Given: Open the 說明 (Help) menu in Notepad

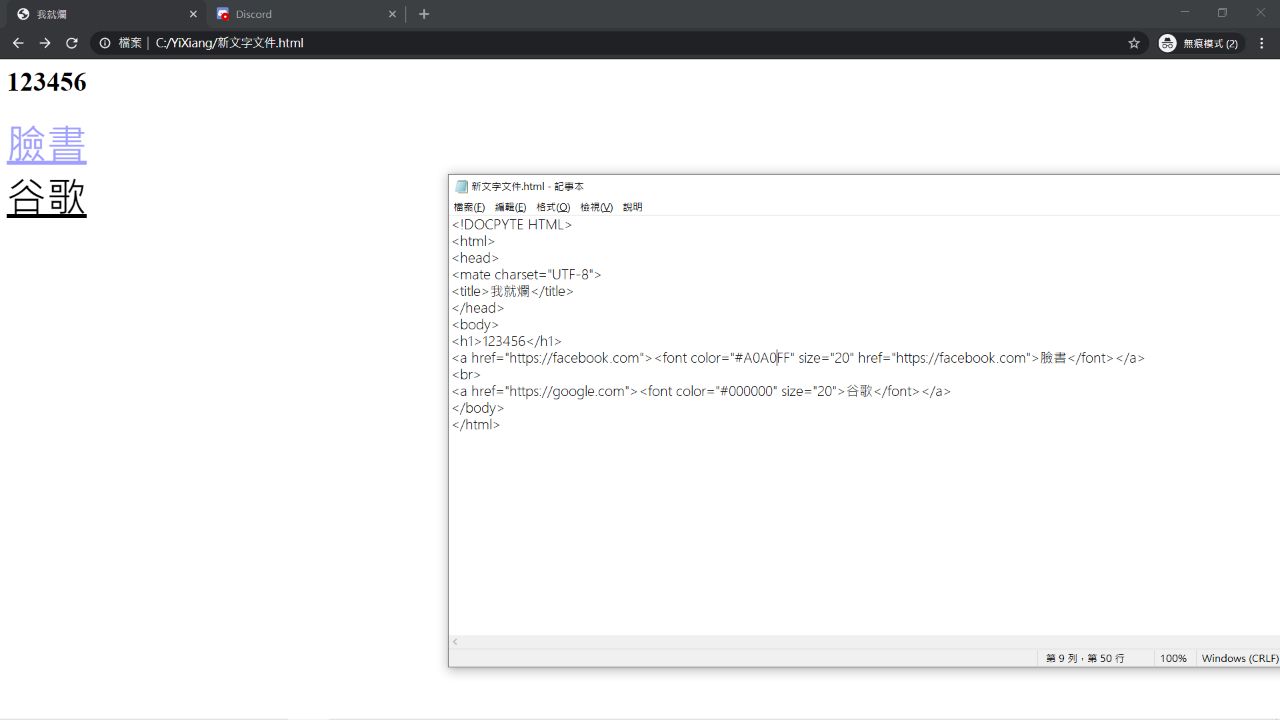Looking at the screenshot, I should (632, 207).
